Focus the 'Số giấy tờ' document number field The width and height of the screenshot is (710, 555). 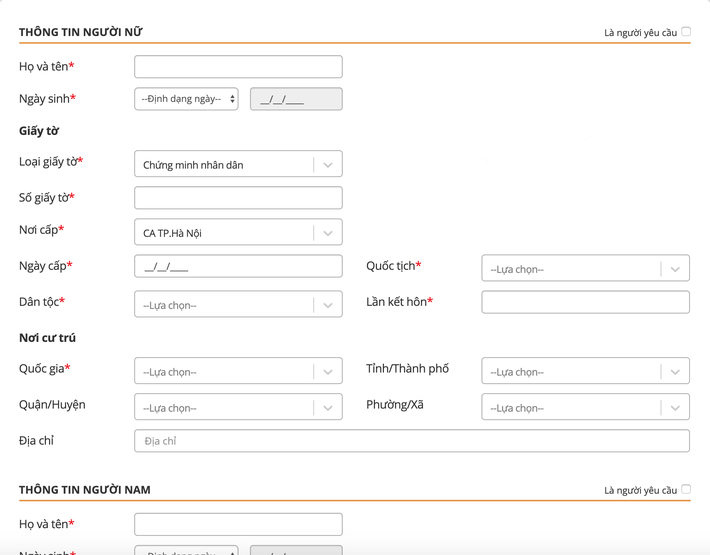click(x=238, y=198)
